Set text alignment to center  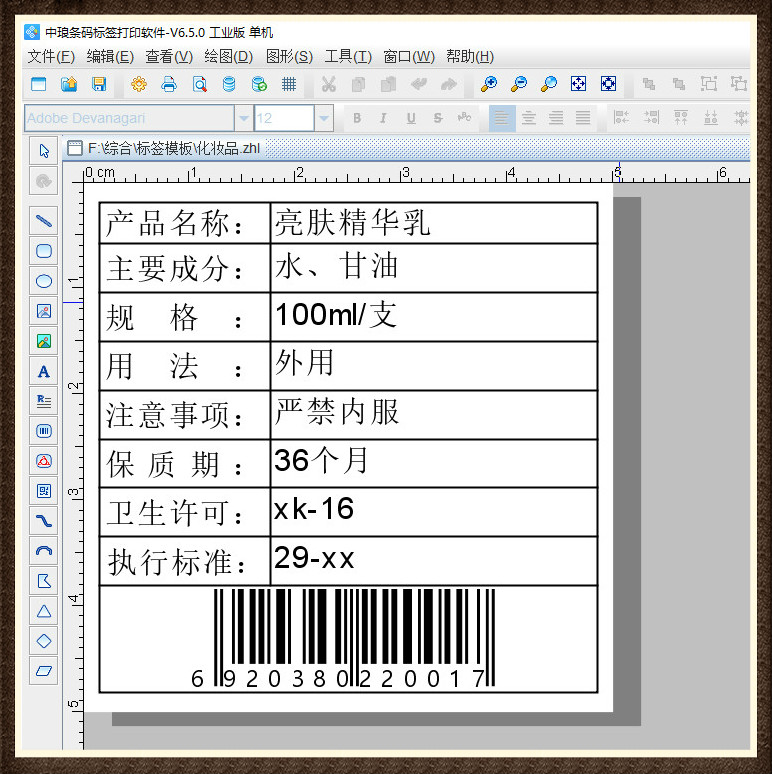(529, 118)
